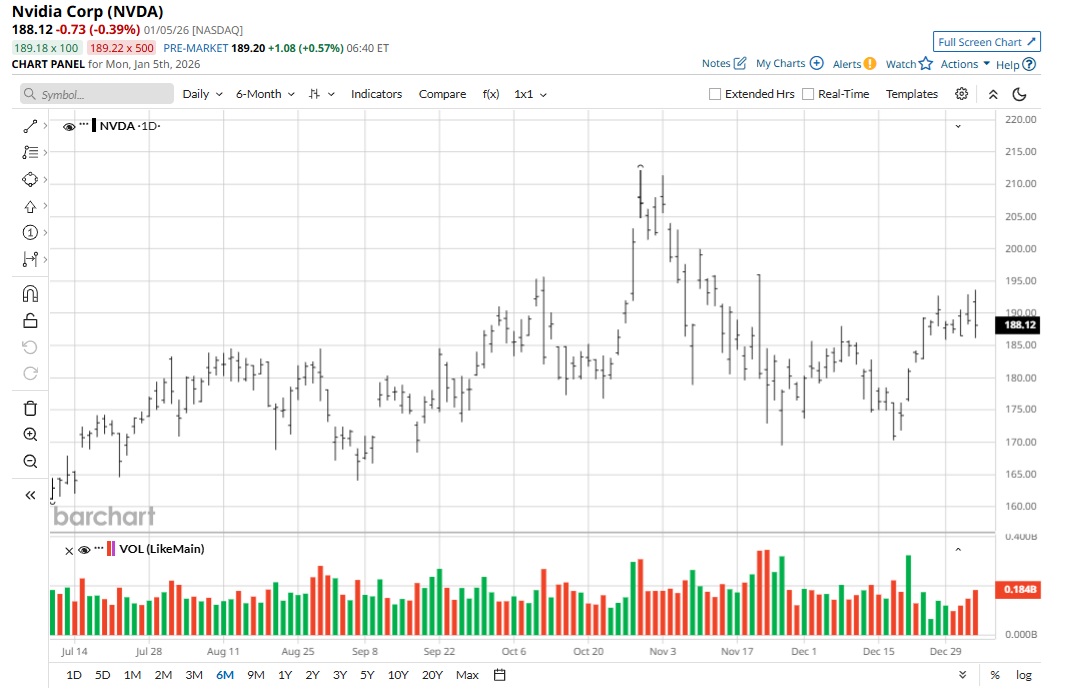The image size is (1092, 694).
Task: Switch to dark mode moon icon
Action: 1020,94
